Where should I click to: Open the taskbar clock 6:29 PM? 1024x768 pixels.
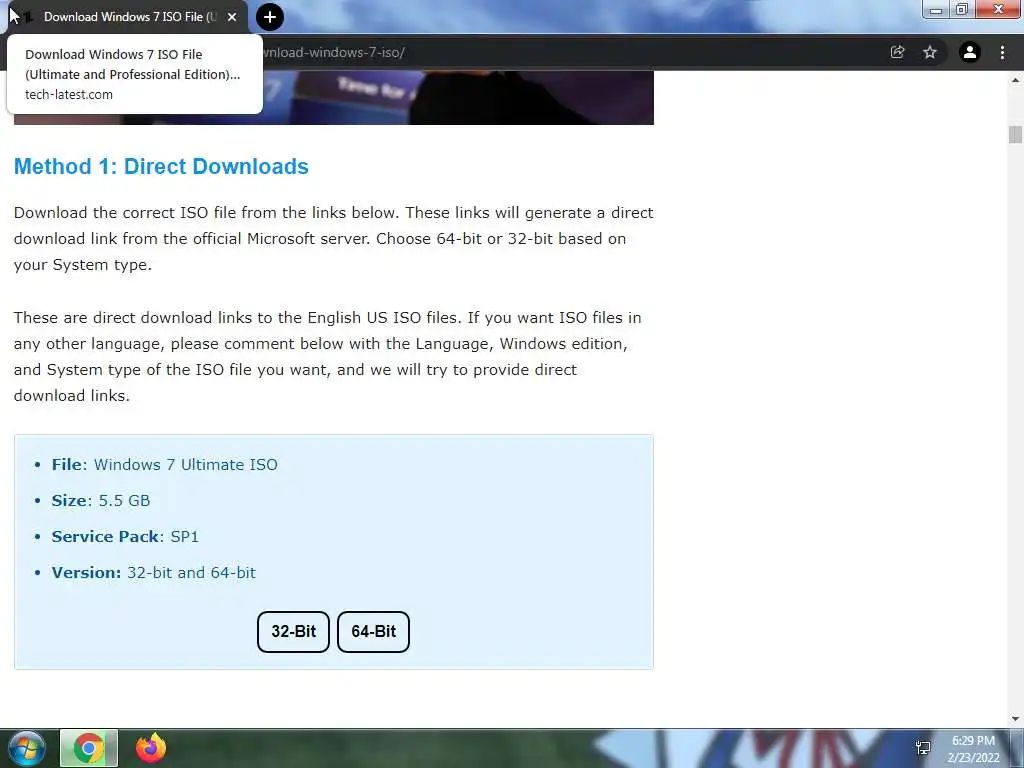973,749
